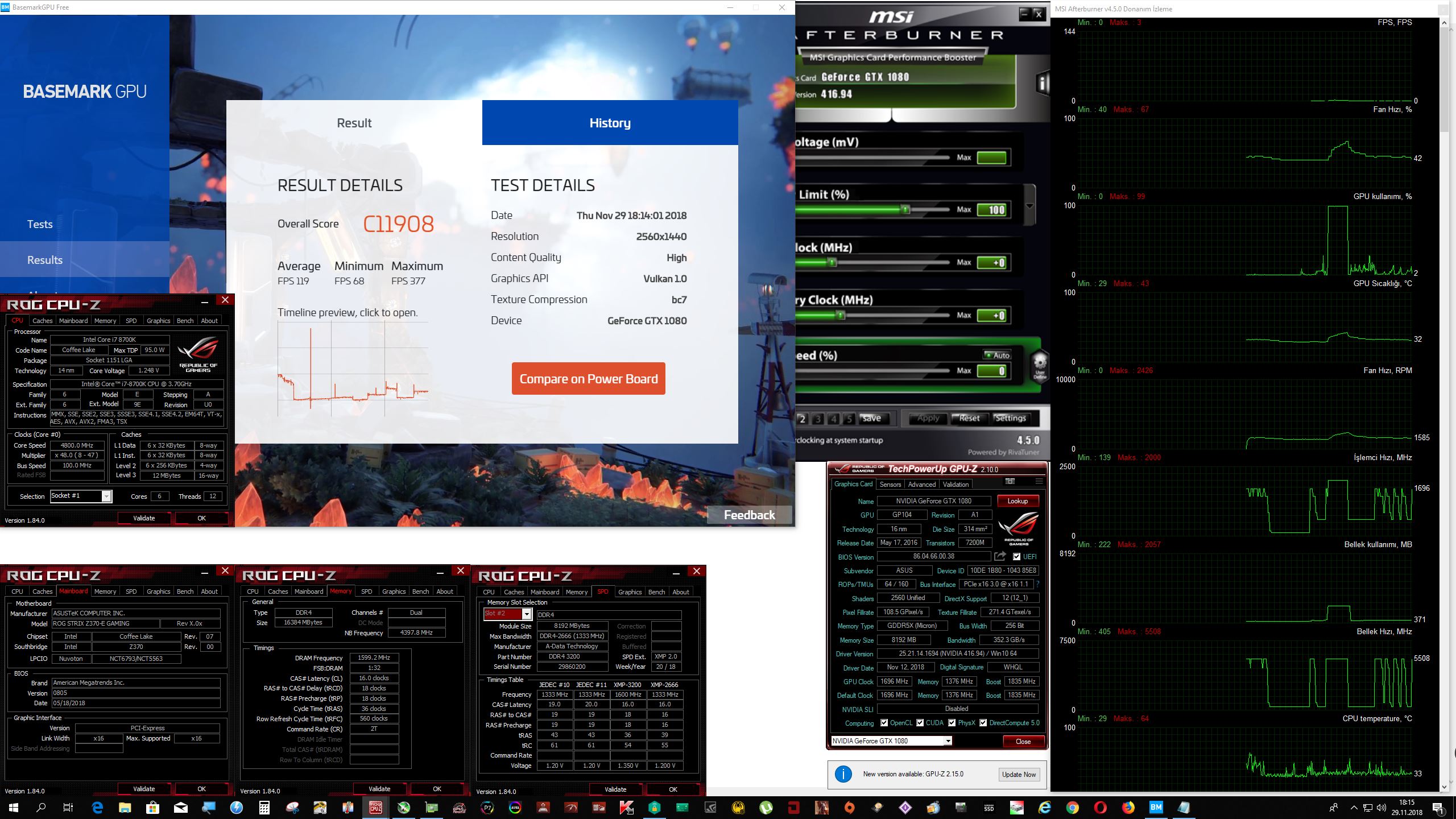Open the Snipping Tool taskbar icon
This screenshot has height=819, width=1456.
coord(292,807)
